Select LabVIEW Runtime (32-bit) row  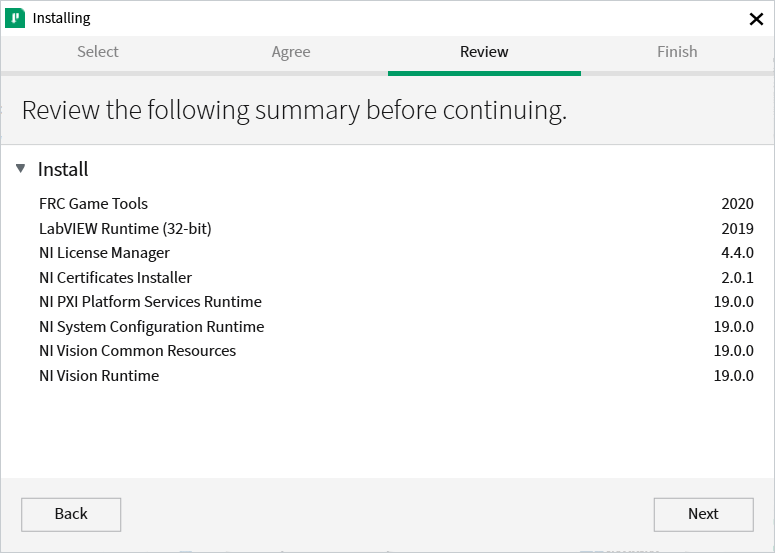[x=396, y=228]
